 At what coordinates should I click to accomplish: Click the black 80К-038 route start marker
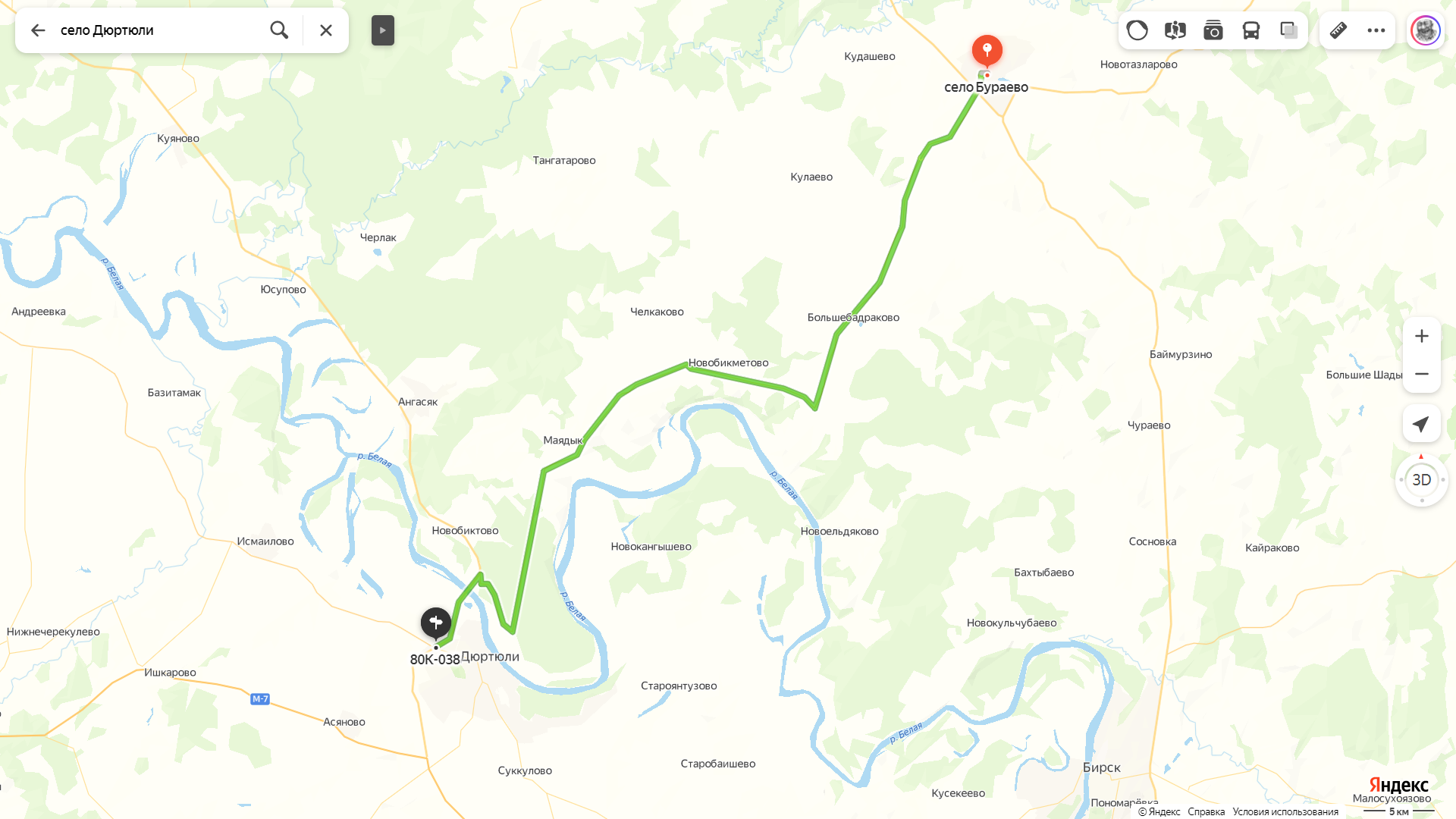(436, 624)
